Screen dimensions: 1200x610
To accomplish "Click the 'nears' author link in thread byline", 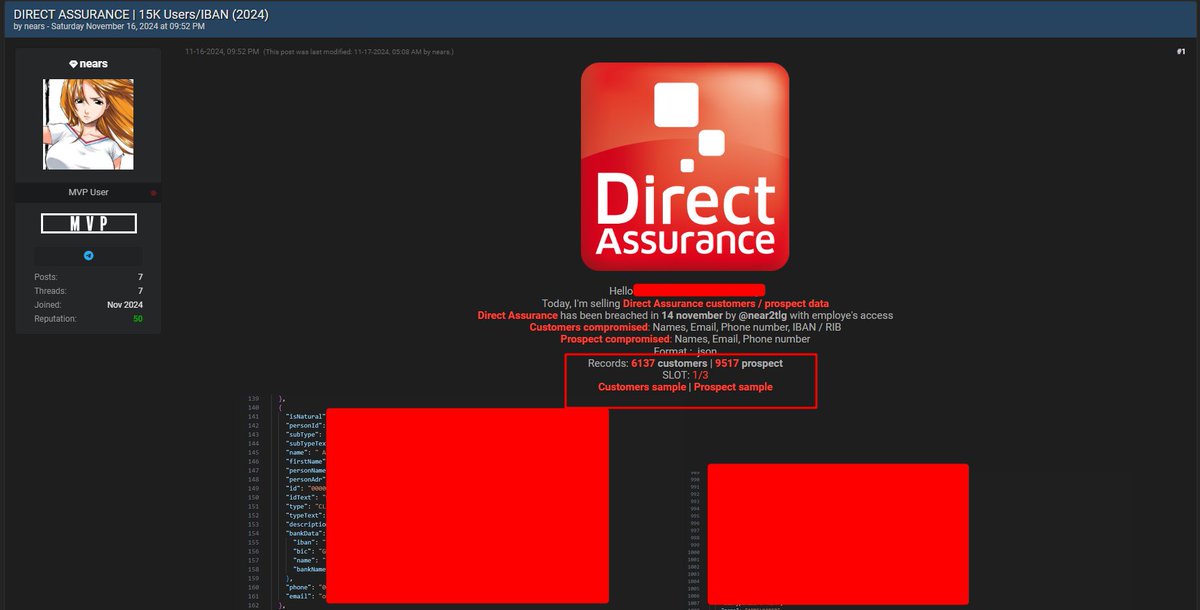I will tap(35, 26).
